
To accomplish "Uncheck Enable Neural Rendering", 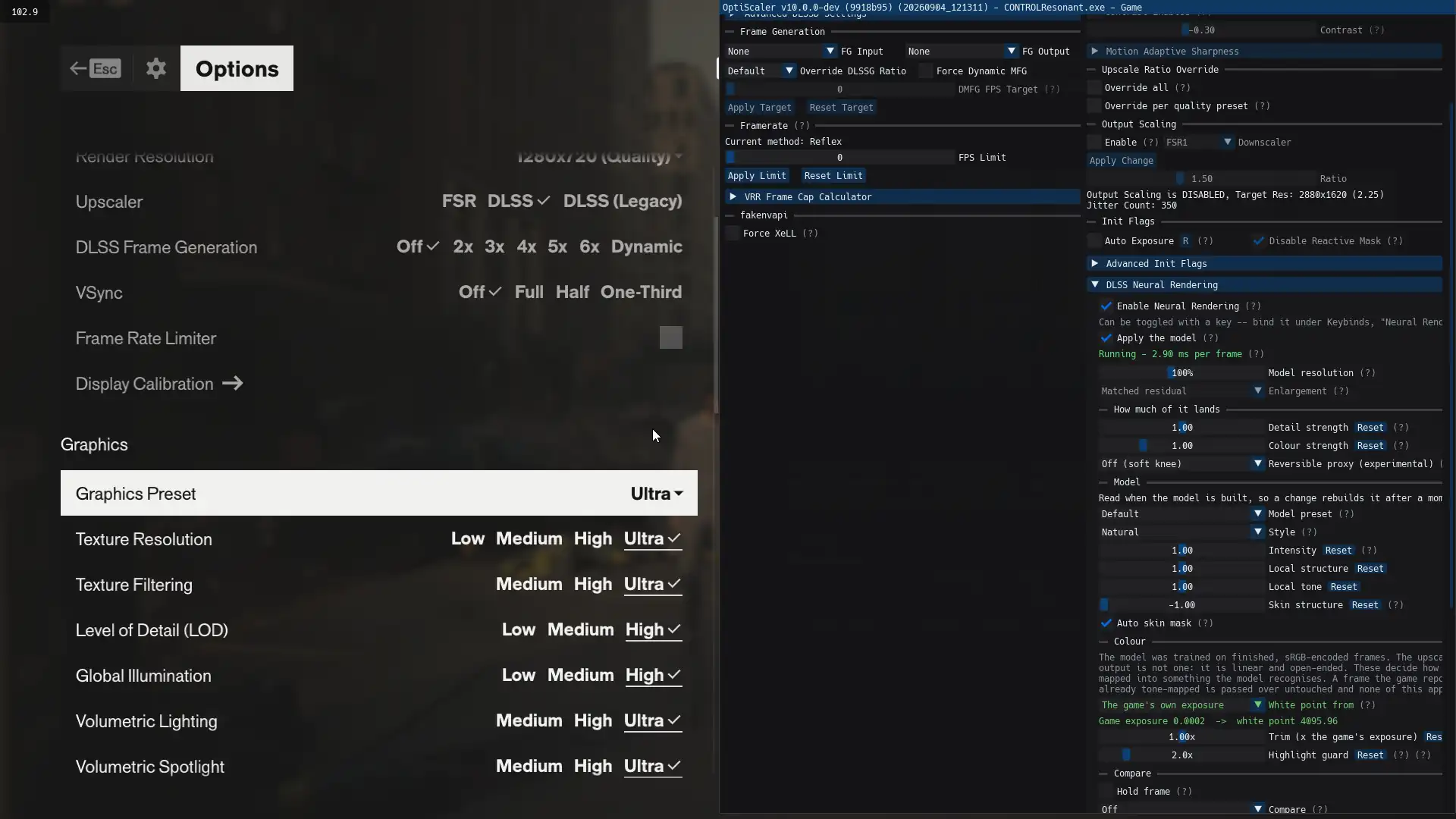I will (1106, 306).
